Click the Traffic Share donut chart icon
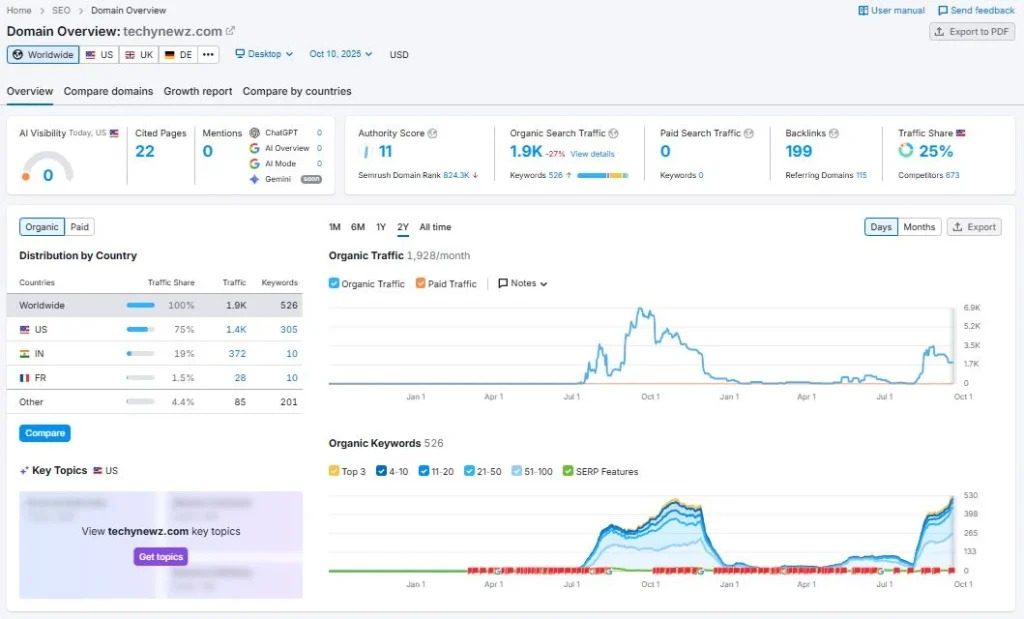This screenshot has width=1024, height=619. tap(906, 151)
